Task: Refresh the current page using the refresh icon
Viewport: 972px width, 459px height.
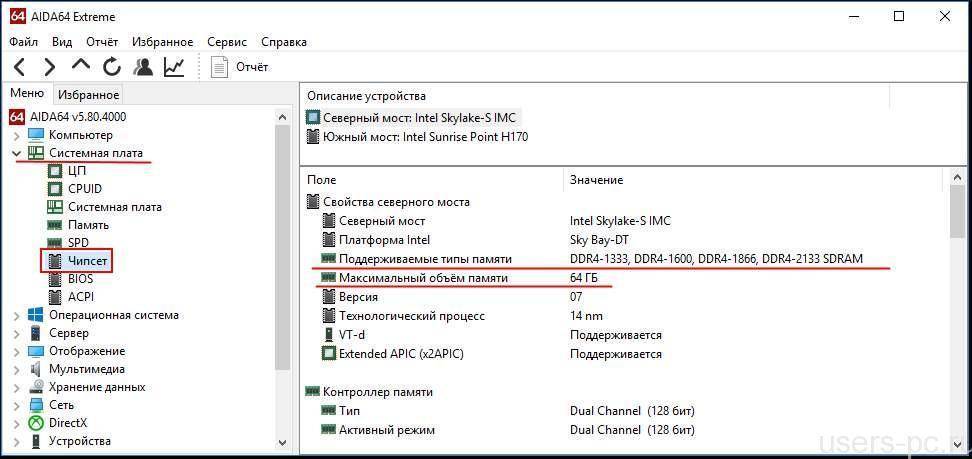Action: (112, 66)
